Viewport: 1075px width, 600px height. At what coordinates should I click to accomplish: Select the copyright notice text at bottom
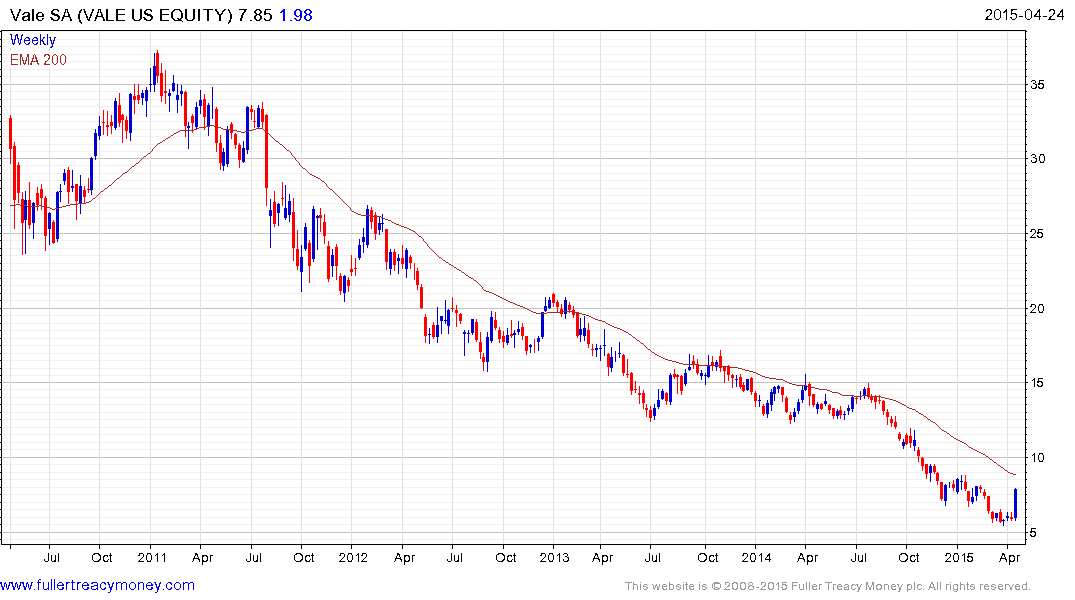point(828,586)
